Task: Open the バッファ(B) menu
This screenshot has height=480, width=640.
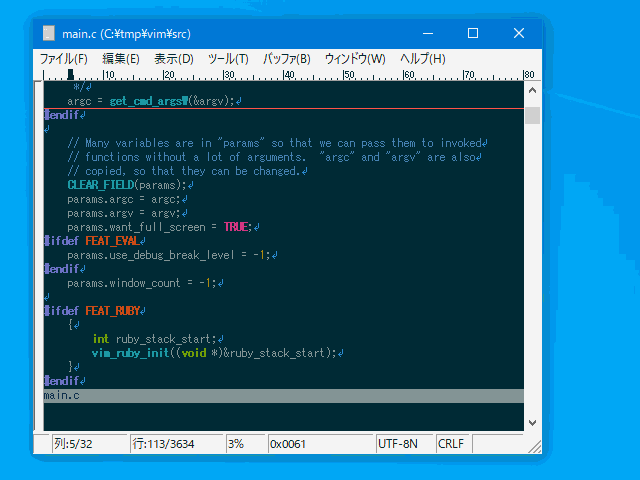Action: pos(287,59)
